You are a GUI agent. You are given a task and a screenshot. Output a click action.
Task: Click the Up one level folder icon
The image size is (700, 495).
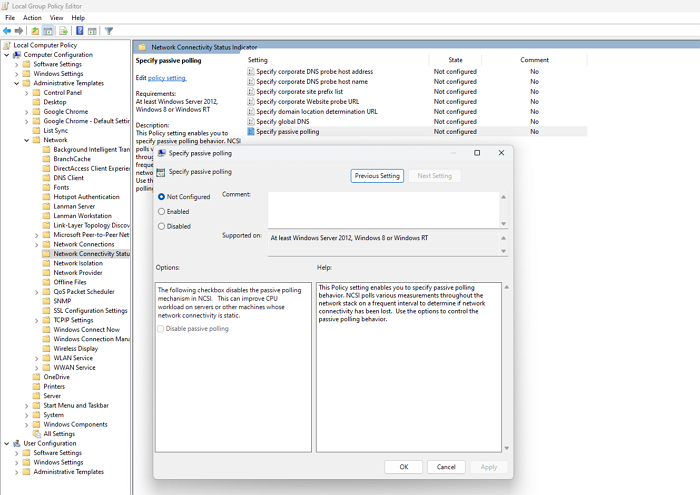(35, 31)
